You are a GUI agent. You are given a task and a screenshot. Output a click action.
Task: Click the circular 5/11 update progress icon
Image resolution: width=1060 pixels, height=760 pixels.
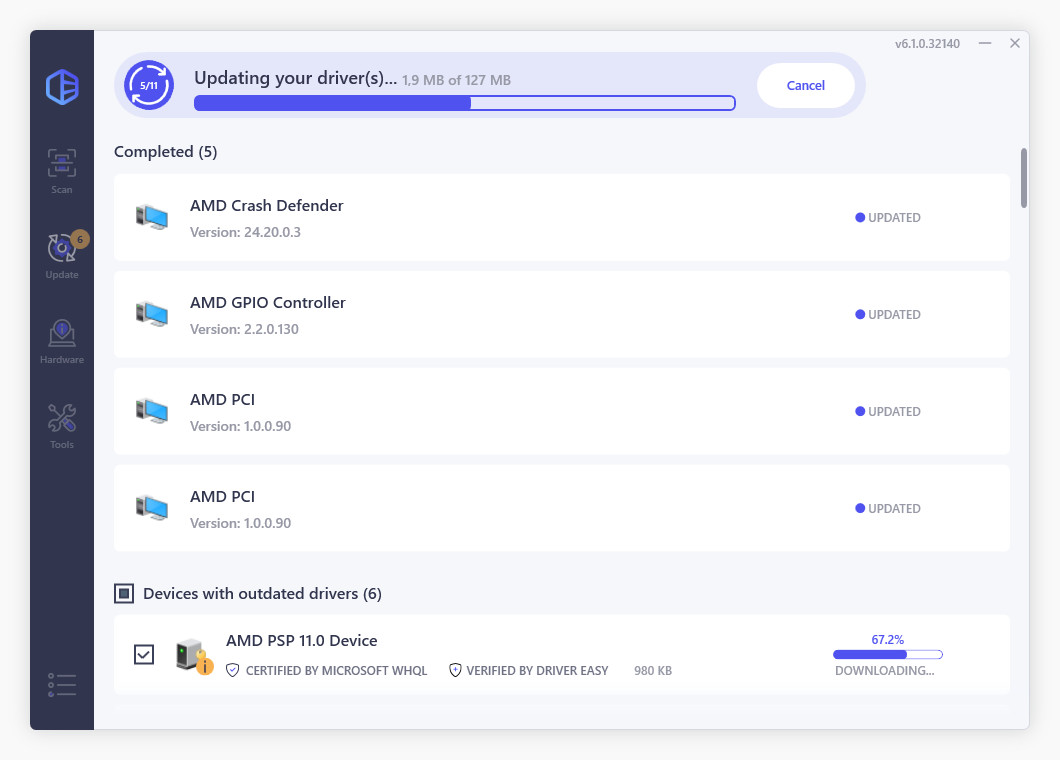tap(149, 85)
